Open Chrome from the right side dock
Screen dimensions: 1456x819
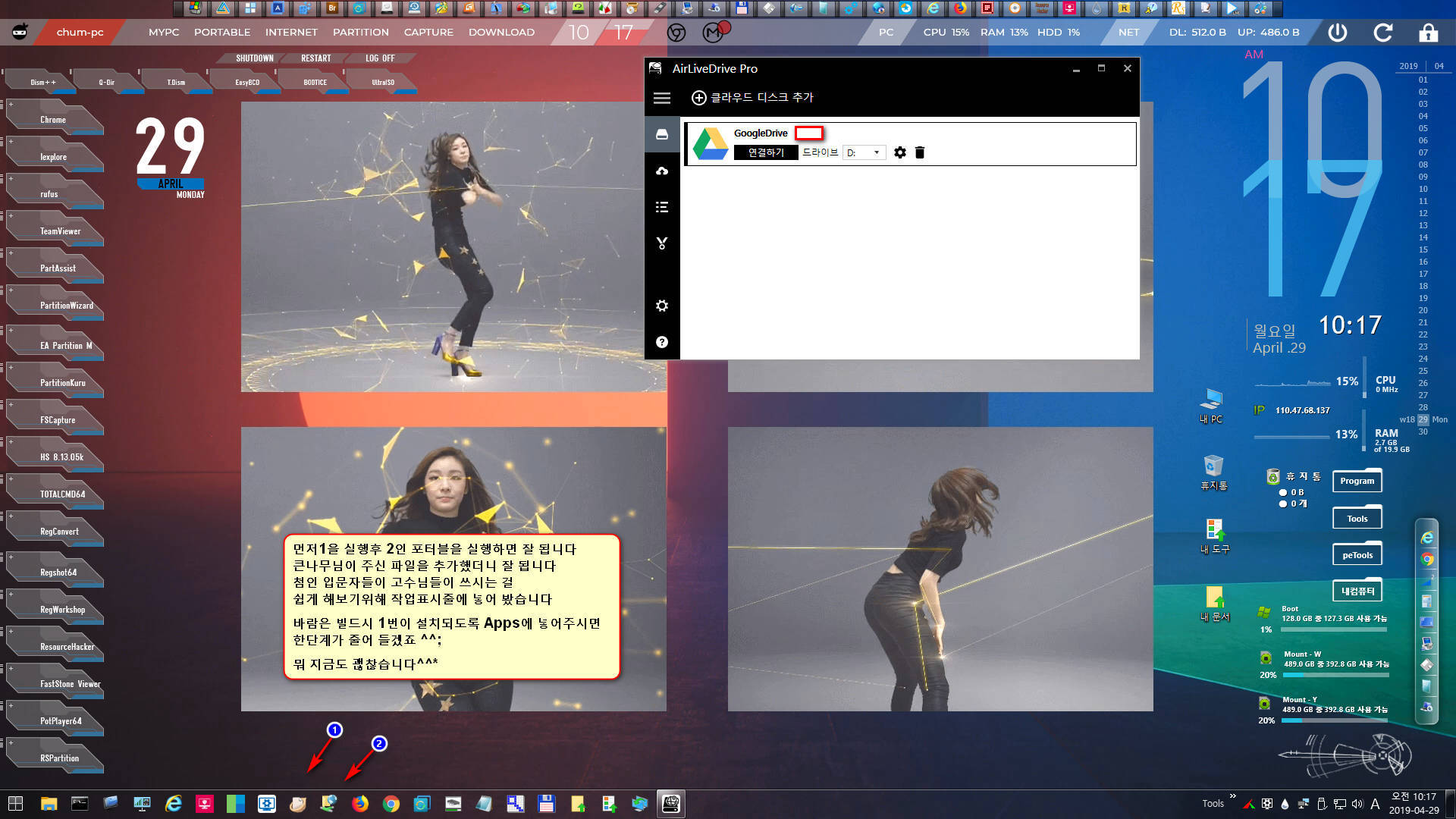pyautogui.click(x=1427, y=560)
